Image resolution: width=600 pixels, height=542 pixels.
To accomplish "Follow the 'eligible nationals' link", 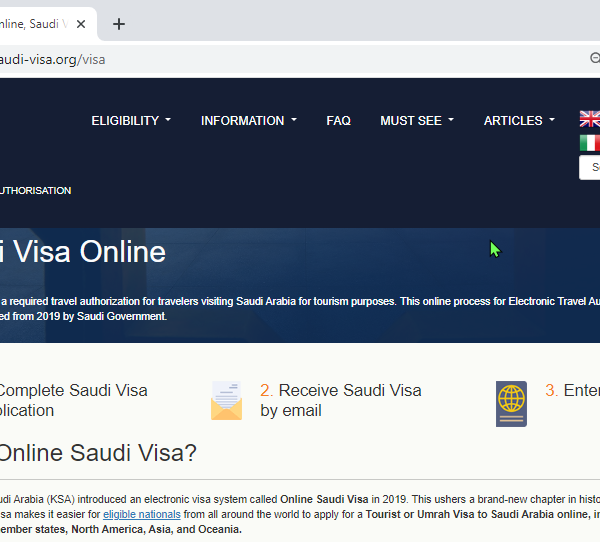I will (x=141, y=514).
